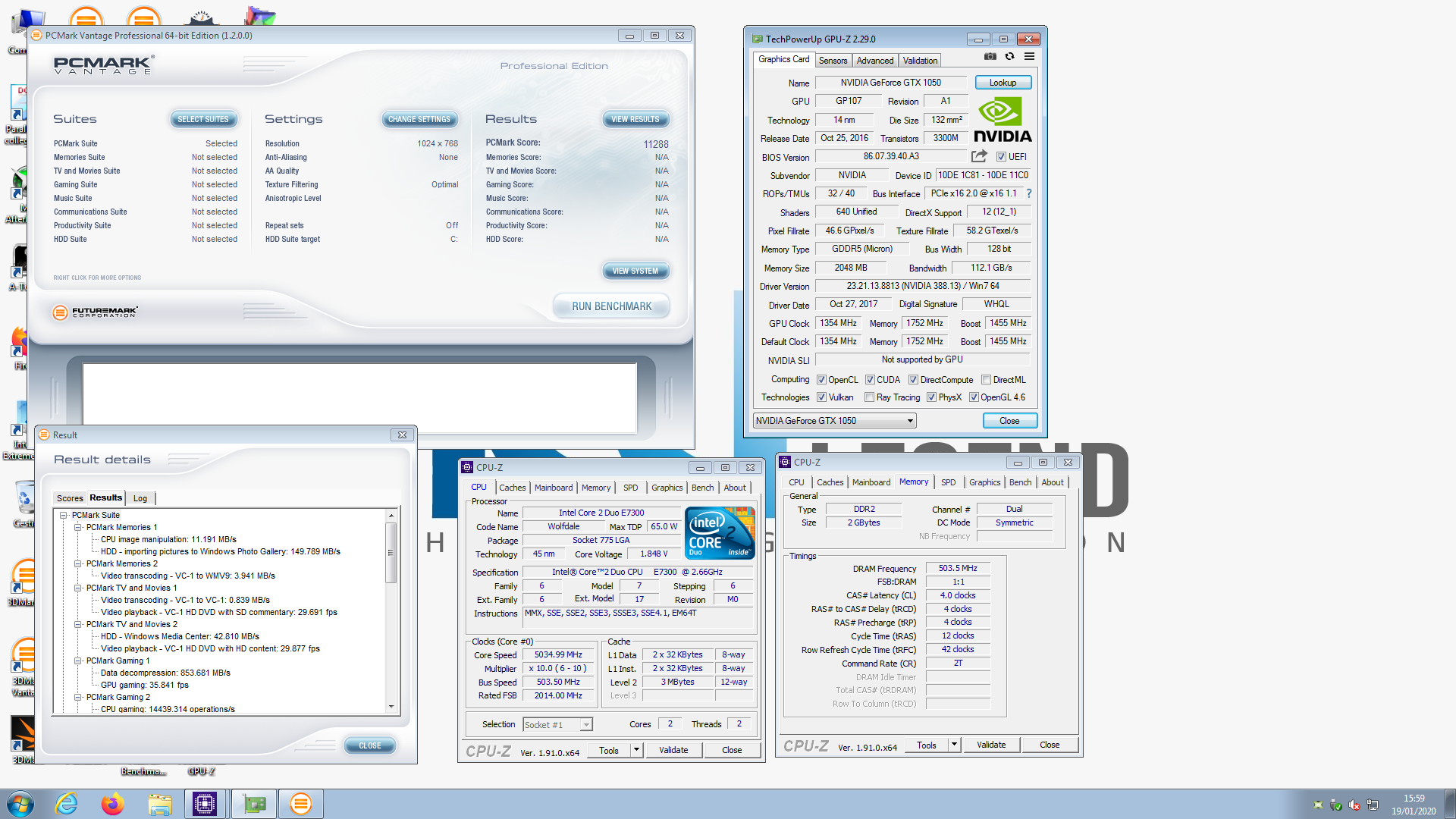Switch to GPU-Z taskbar button
Image resolution: width=1456 pixels, height=819 pixels.
click(254, 804)
